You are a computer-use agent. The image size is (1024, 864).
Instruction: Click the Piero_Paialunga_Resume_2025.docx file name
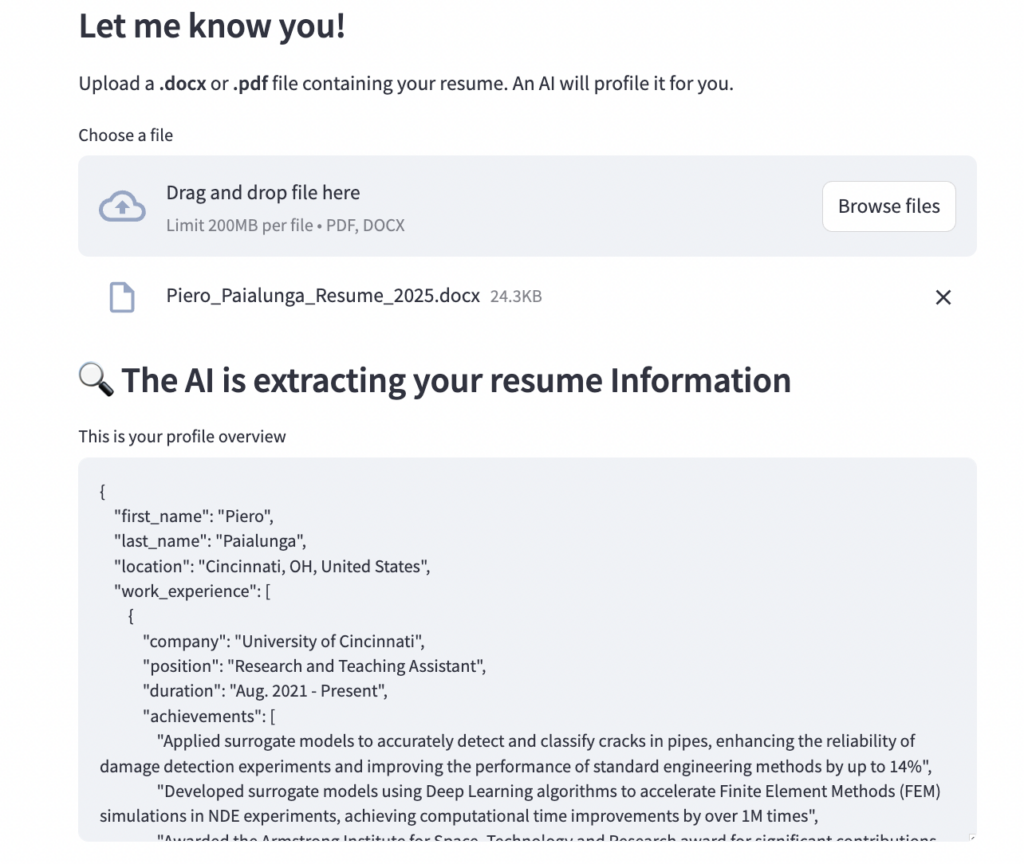tap(322, 296)
